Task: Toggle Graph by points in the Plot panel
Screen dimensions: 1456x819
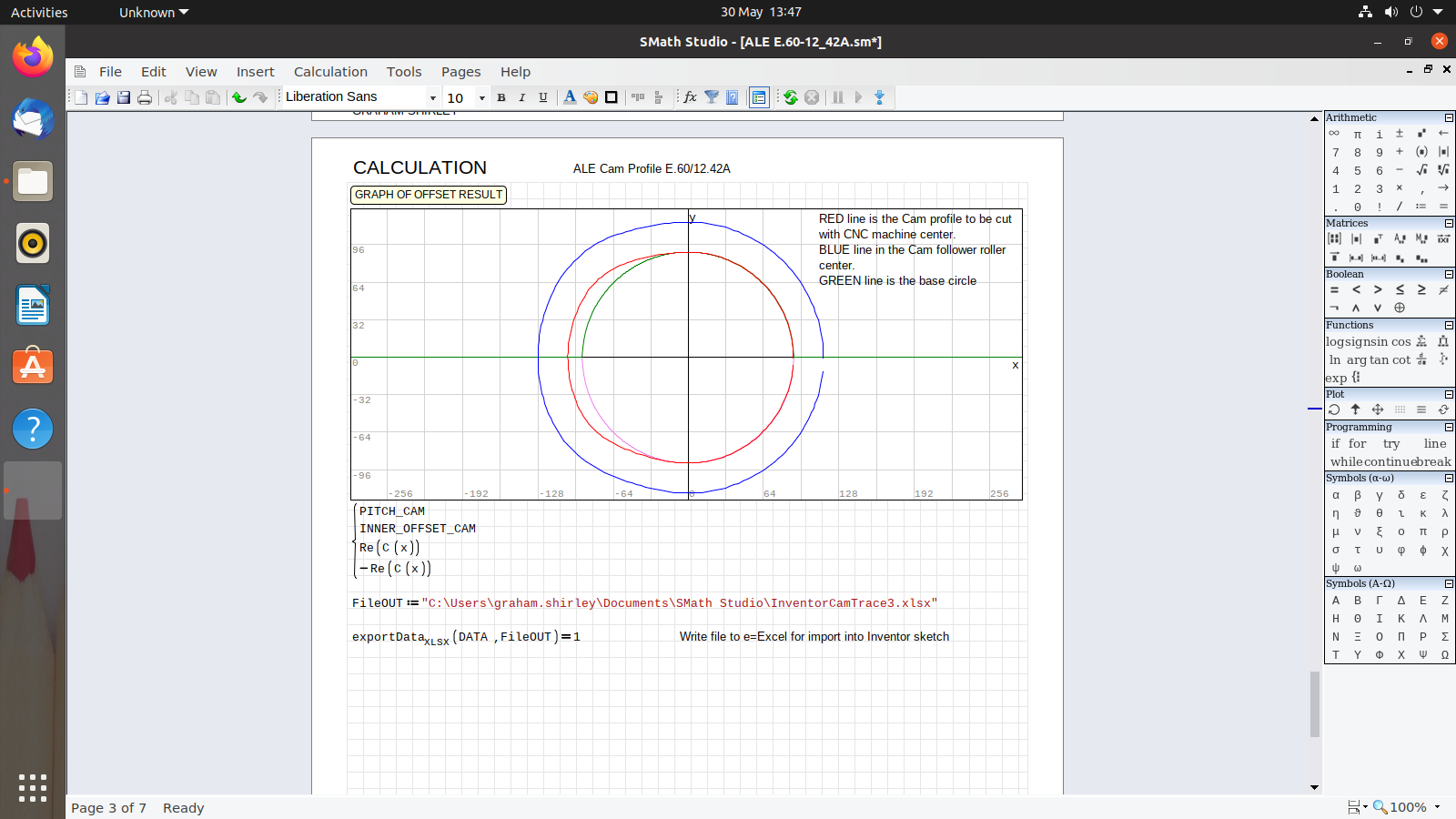Action: point(1400,410)
